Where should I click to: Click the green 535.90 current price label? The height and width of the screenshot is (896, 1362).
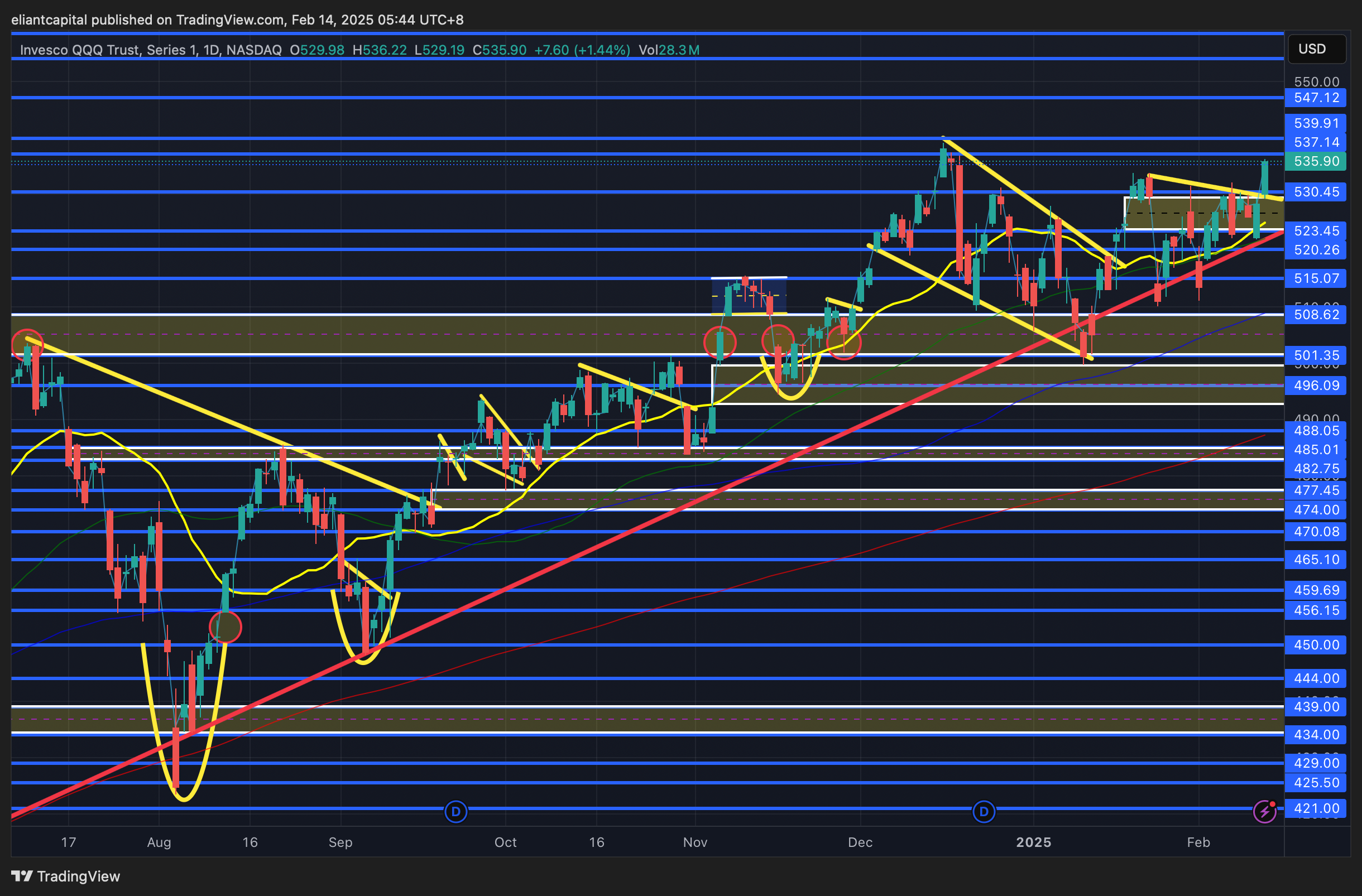click(x=1316, y=161)
